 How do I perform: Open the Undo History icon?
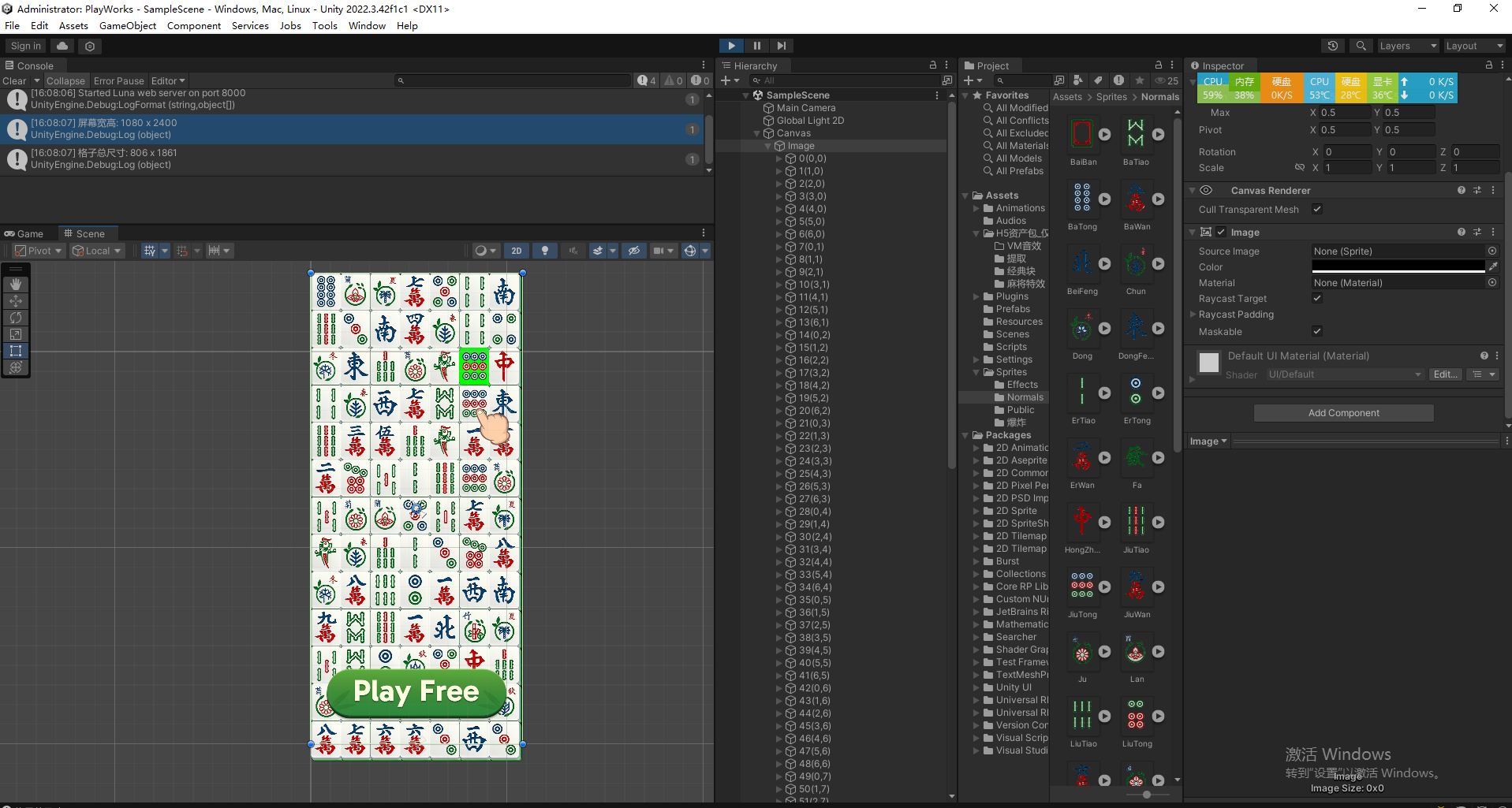click(x=1333, y=46)
